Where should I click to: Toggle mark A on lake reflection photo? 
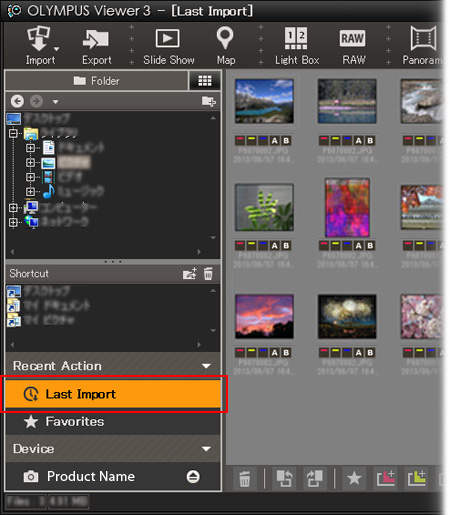[x=359, y=140]
